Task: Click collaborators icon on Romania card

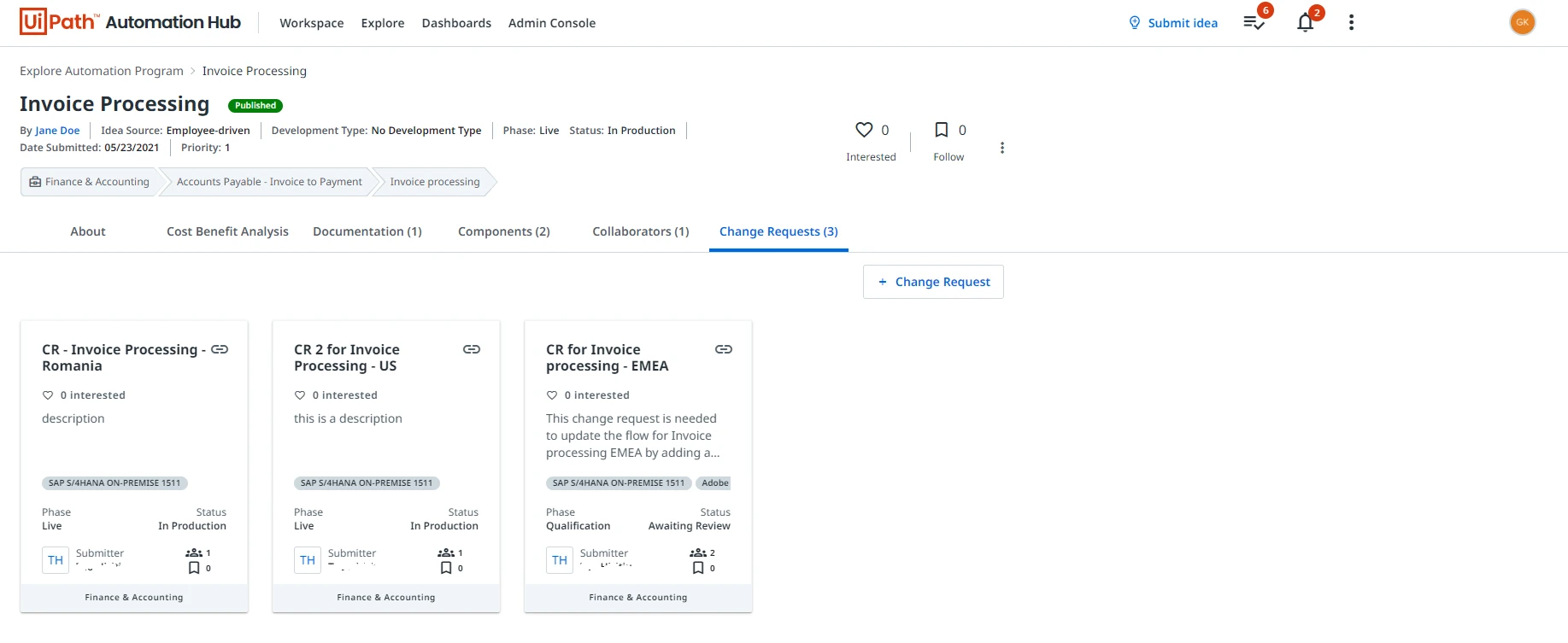Action: point(194,552)
